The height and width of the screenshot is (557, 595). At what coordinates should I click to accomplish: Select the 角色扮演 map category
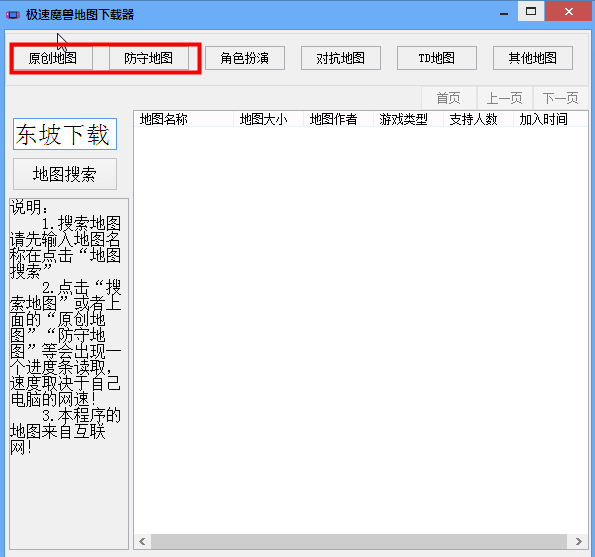(x=245, y=58)
